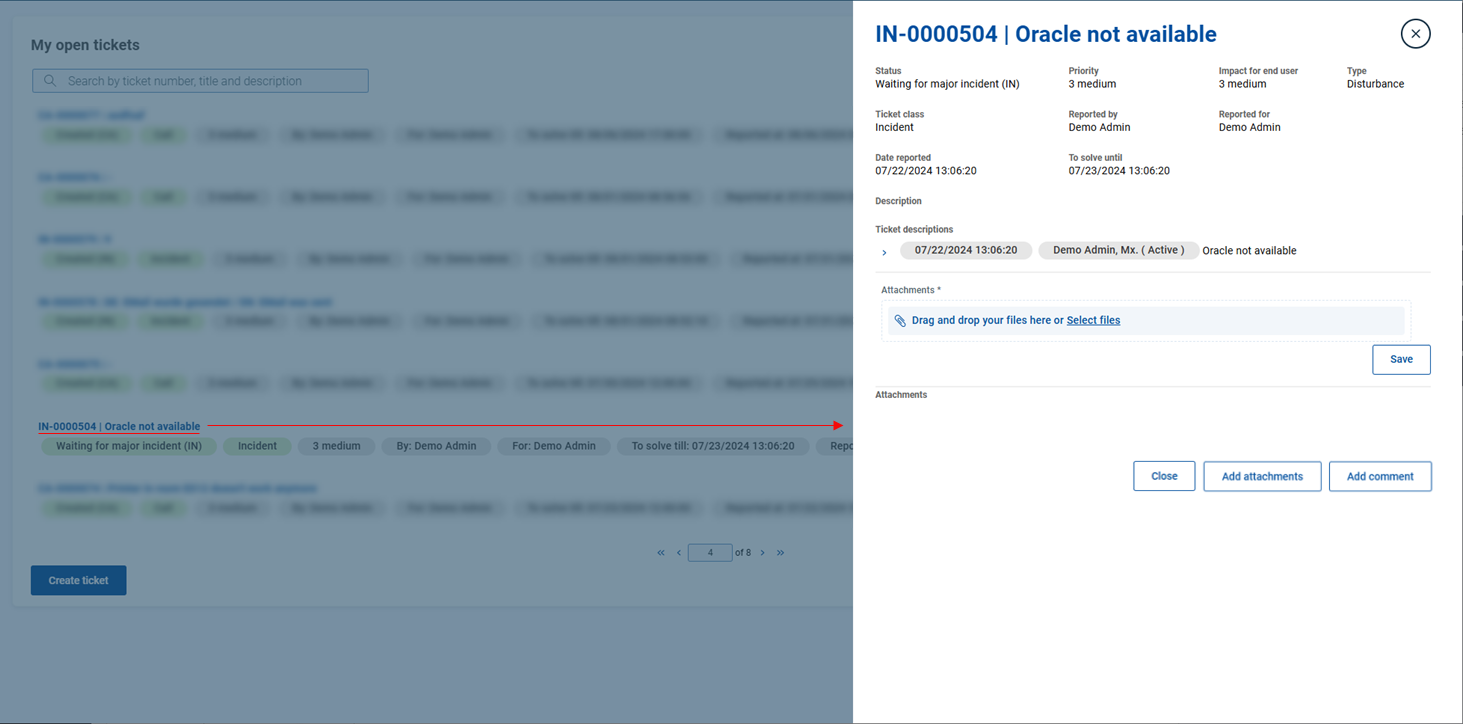Image resolution: width=1463 pixels, height=724 pixels.
Task: Click the paperclip attachment icon
Action: [x=900, y=321]
